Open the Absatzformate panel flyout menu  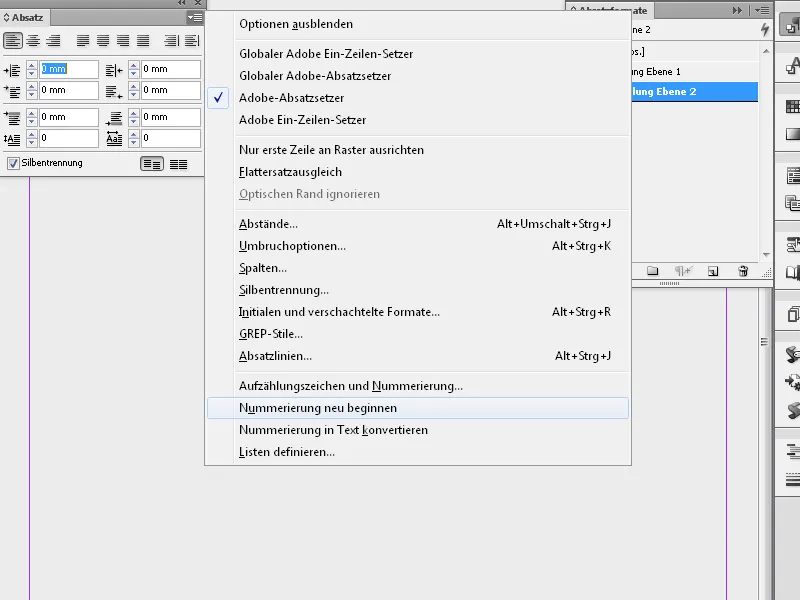click(x=762, y=9)
